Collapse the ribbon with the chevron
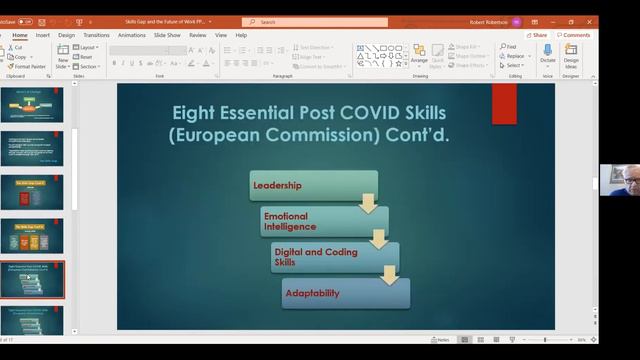Viewport: 640px width, 360px height. pos(593,76)
